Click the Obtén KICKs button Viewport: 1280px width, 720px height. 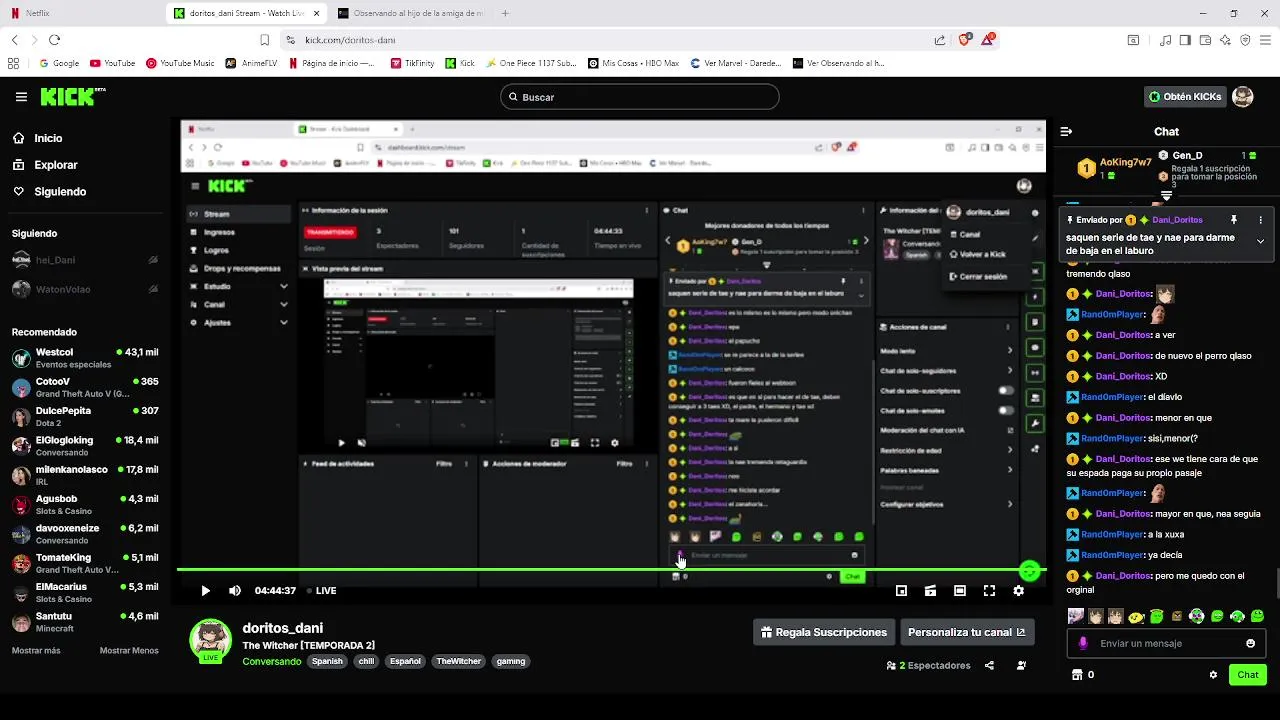[x=1185, y=97]
